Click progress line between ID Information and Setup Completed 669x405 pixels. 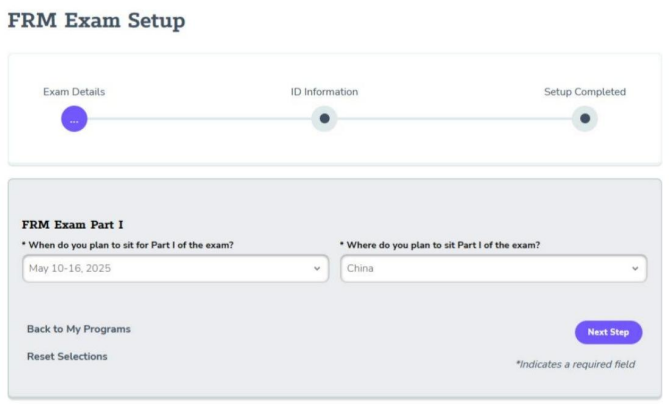pyautogui.click(x=455, y=119)
